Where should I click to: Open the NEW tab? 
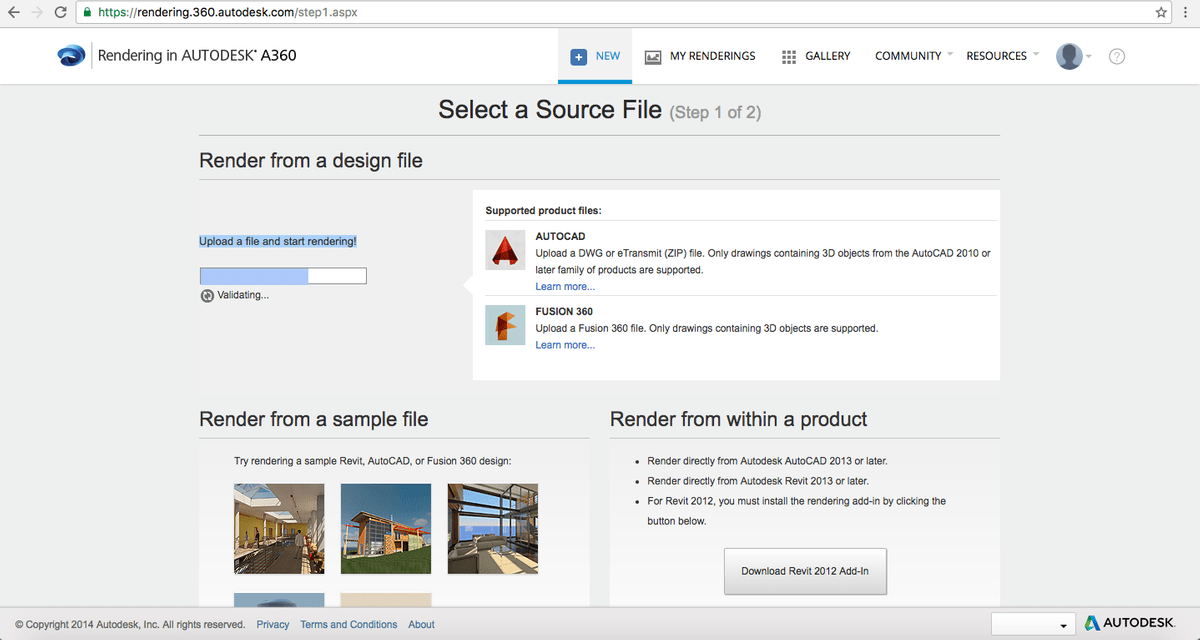595,57
